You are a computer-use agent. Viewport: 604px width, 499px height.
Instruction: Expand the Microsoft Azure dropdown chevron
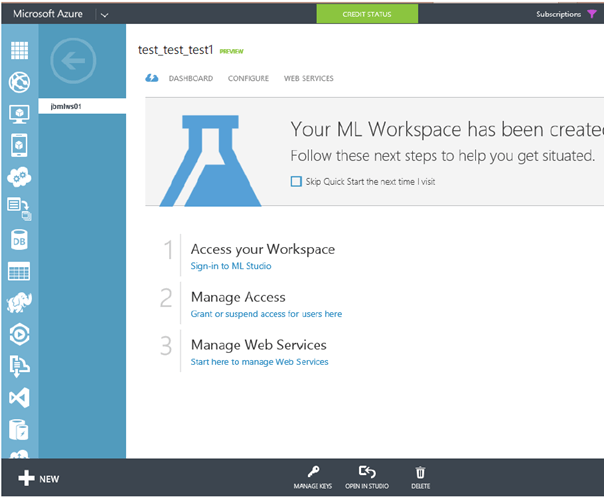pos(104,15)
